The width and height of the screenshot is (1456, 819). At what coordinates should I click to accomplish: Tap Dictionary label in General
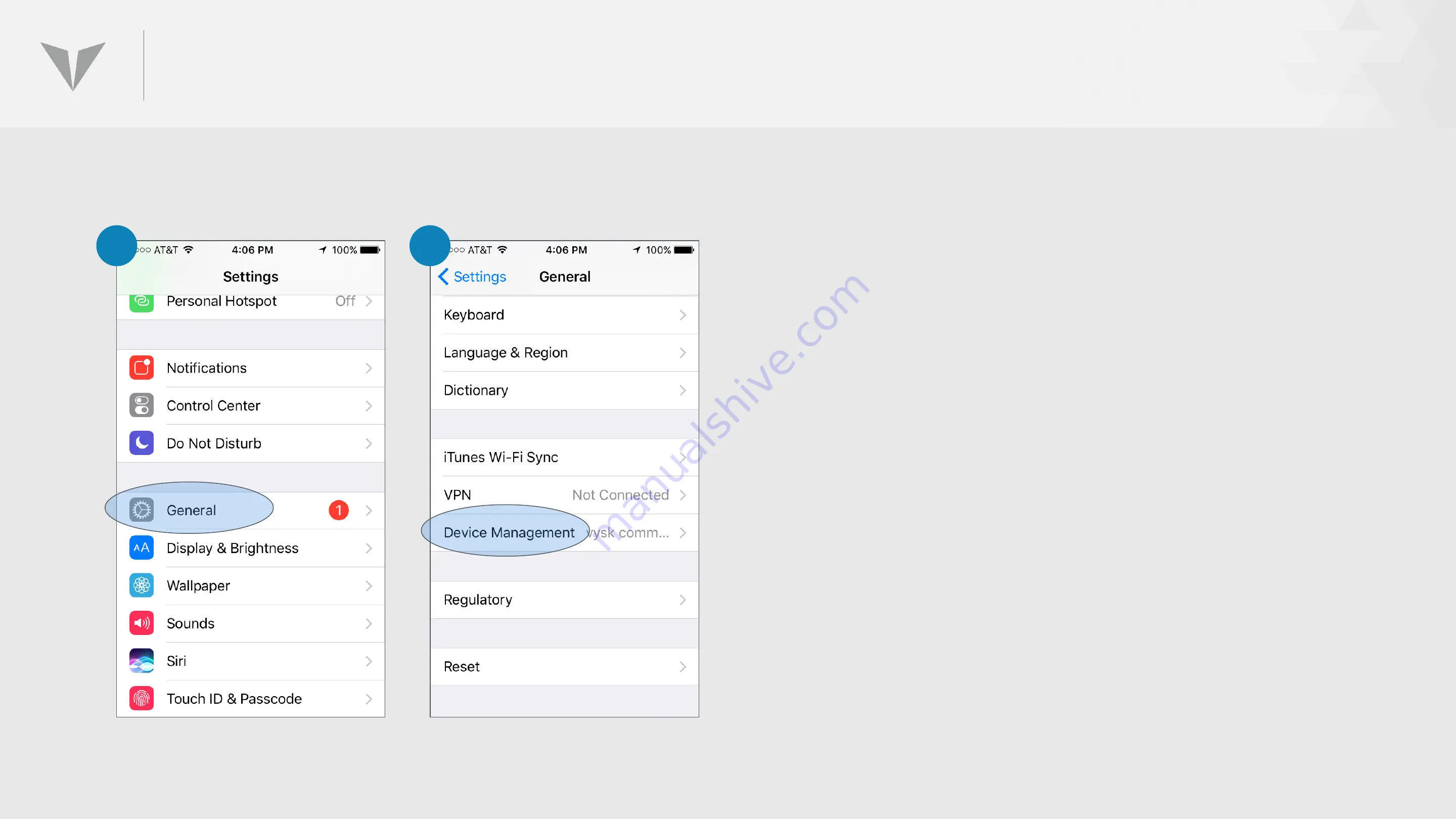pos(476,391)
